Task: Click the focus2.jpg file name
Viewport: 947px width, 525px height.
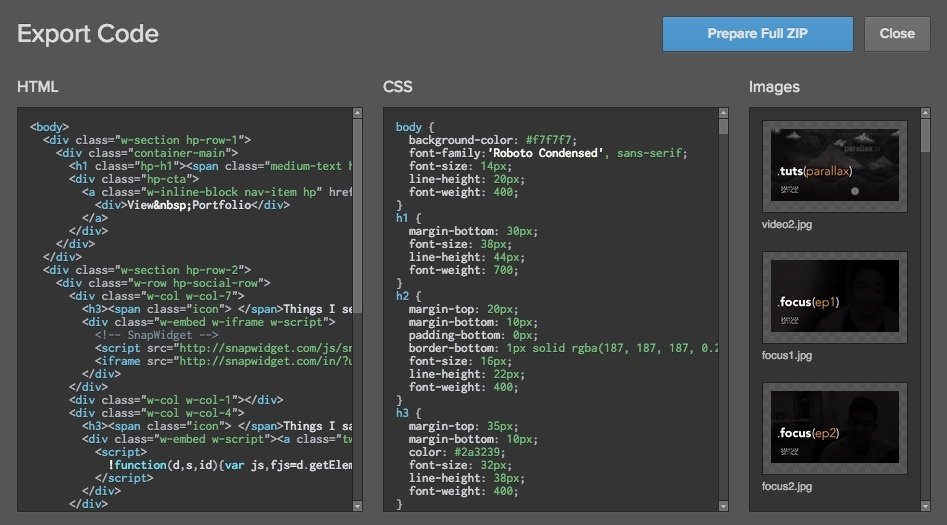Action: (787, 487)
